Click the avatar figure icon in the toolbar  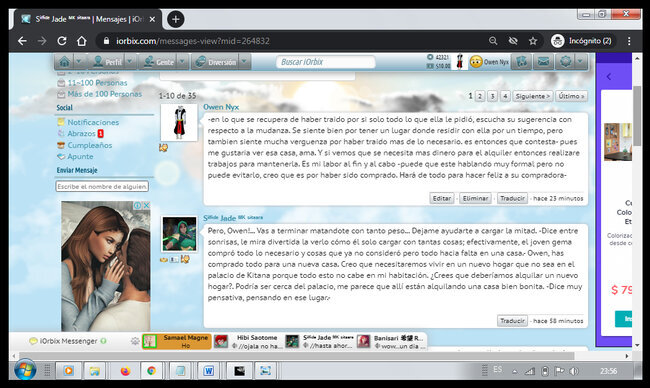(x=459, y=62)
